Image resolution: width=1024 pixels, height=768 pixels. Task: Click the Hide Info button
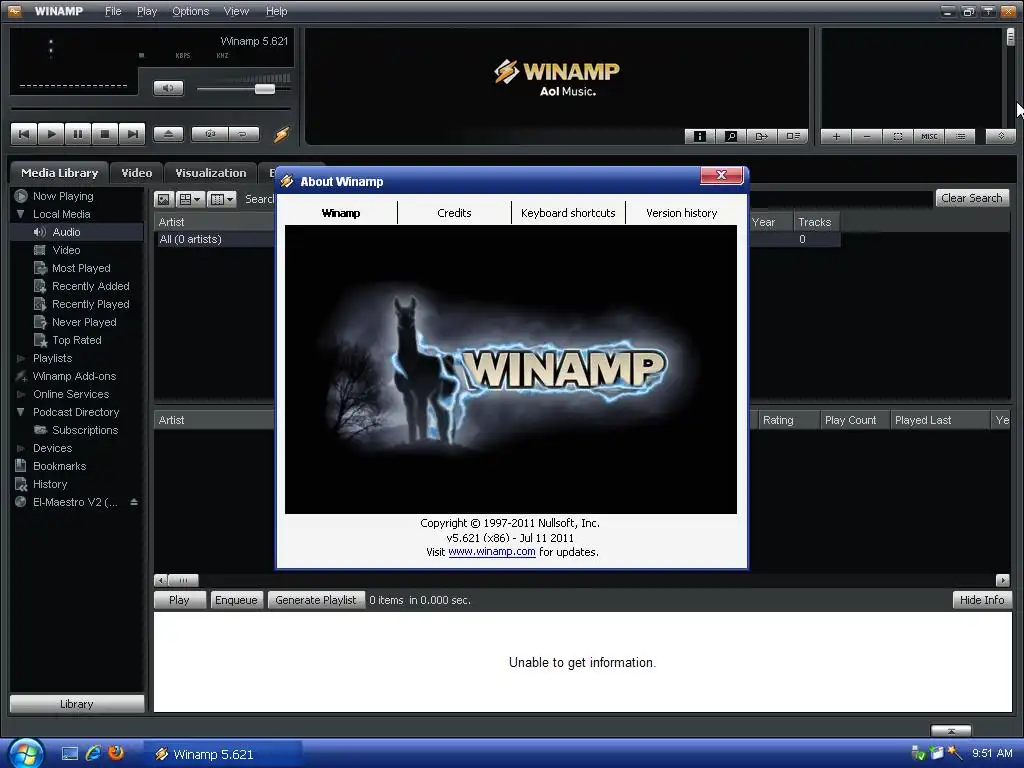[x=982, y=600]
